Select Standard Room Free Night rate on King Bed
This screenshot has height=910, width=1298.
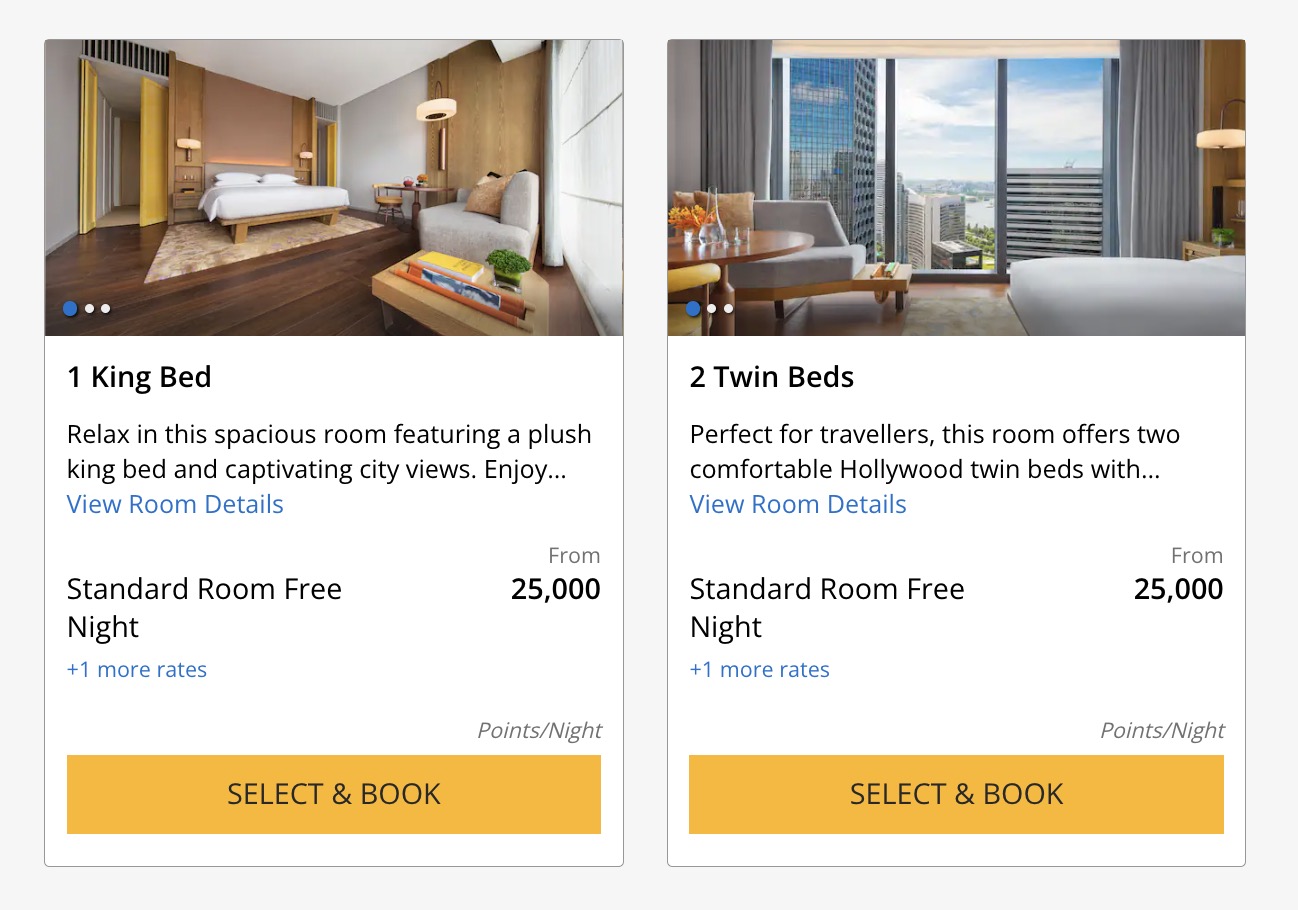(205, 607)
